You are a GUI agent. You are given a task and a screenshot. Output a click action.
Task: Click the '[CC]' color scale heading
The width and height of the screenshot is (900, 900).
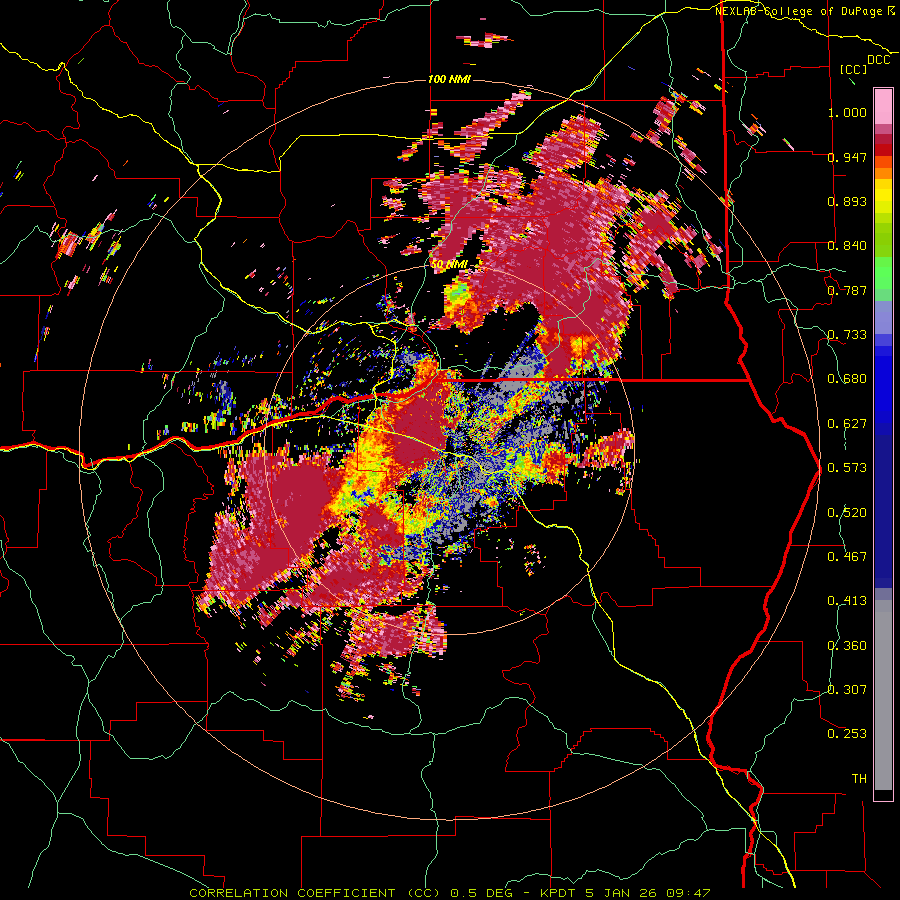853,69
